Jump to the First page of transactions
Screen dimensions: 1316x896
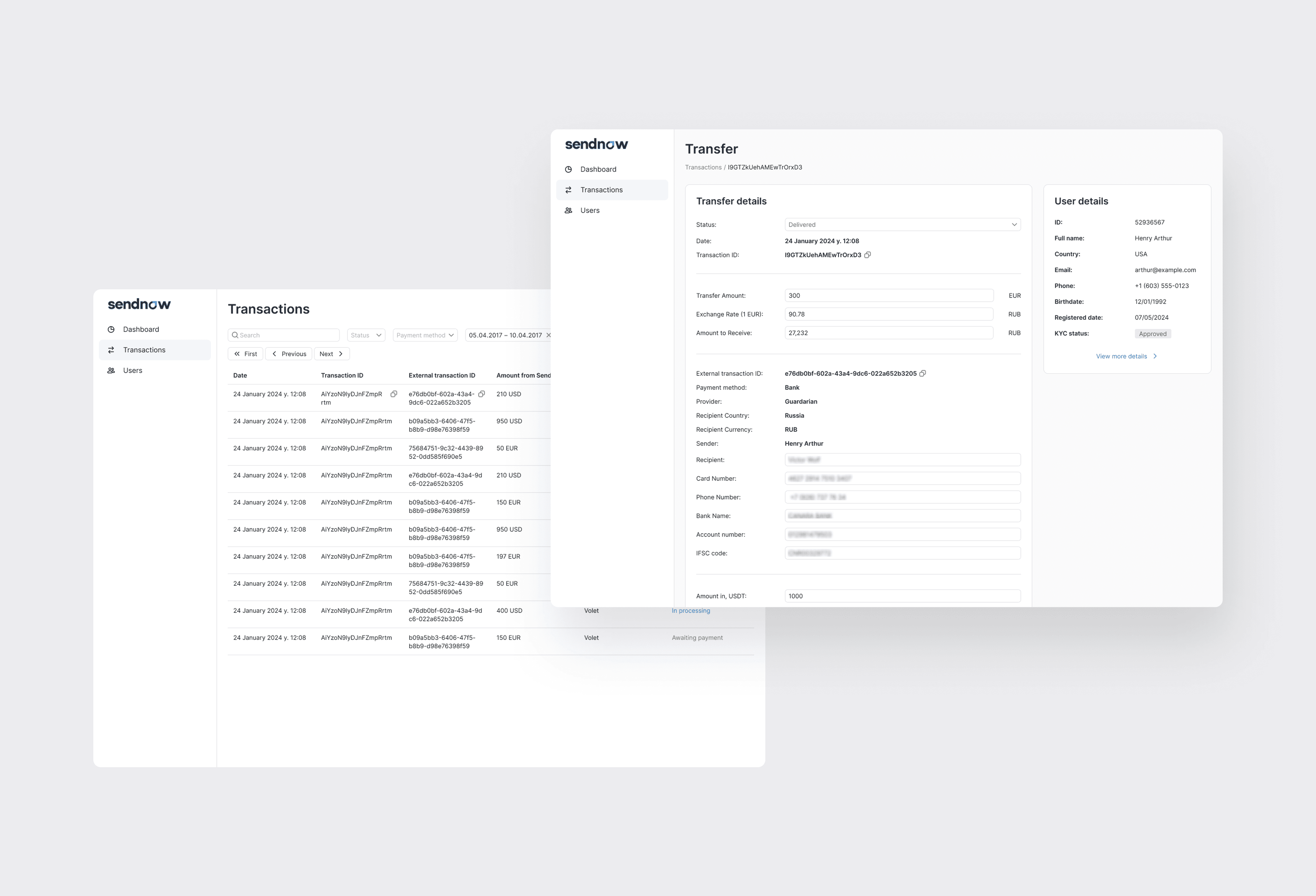245,354
